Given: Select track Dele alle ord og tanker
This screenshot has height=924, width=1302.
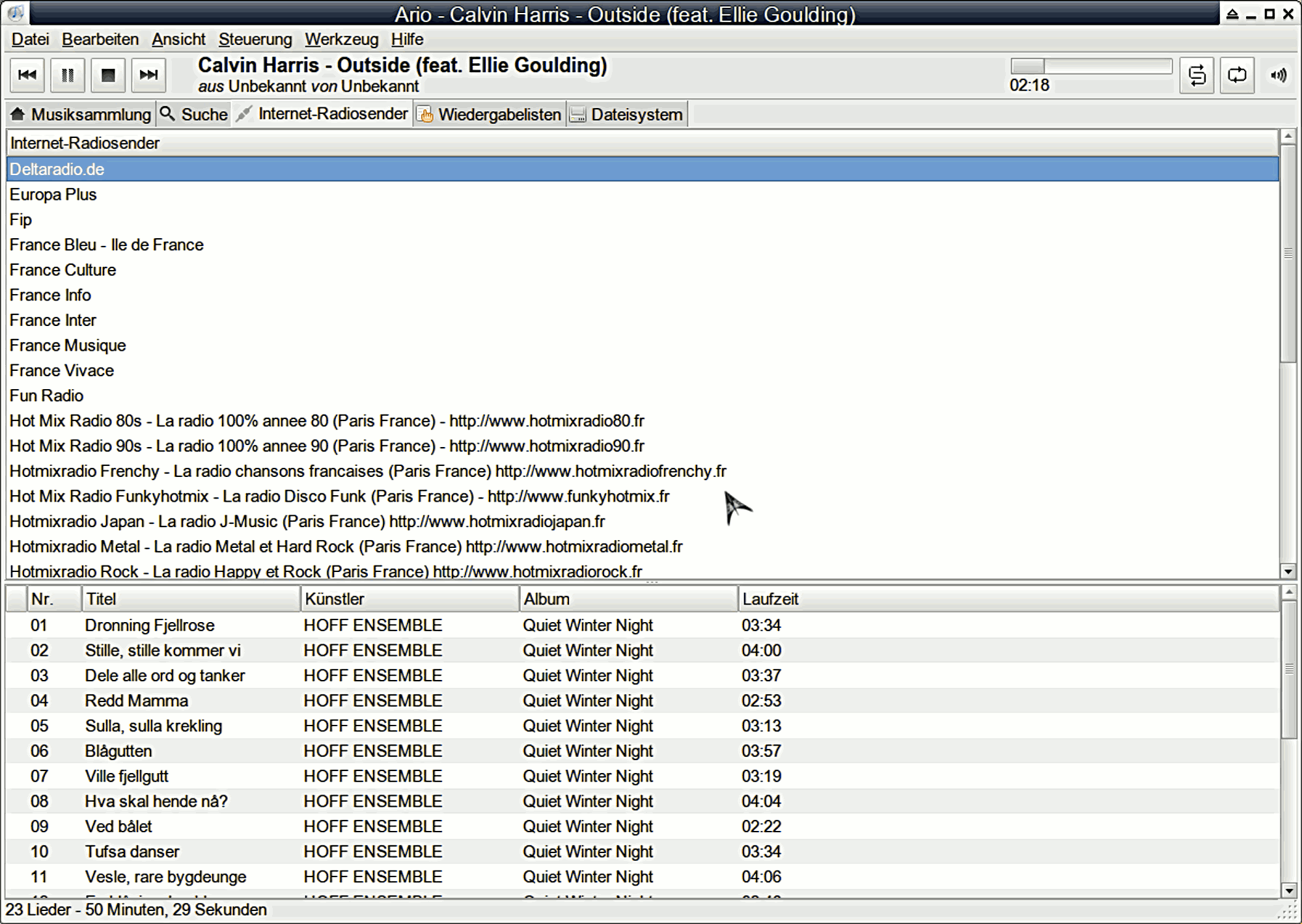Looking at the screenshot, I should [642, 675].
